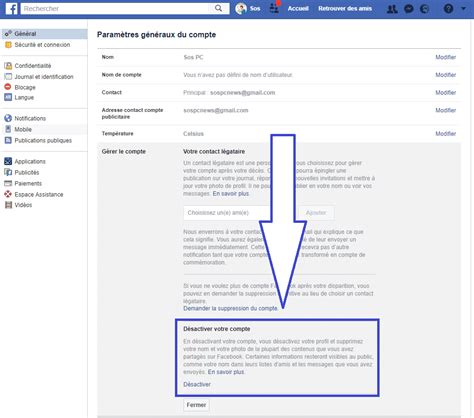Click Modifier for Nom de compte
The width and height of the screenshot is (474, 418).
[x=446, y=75]
